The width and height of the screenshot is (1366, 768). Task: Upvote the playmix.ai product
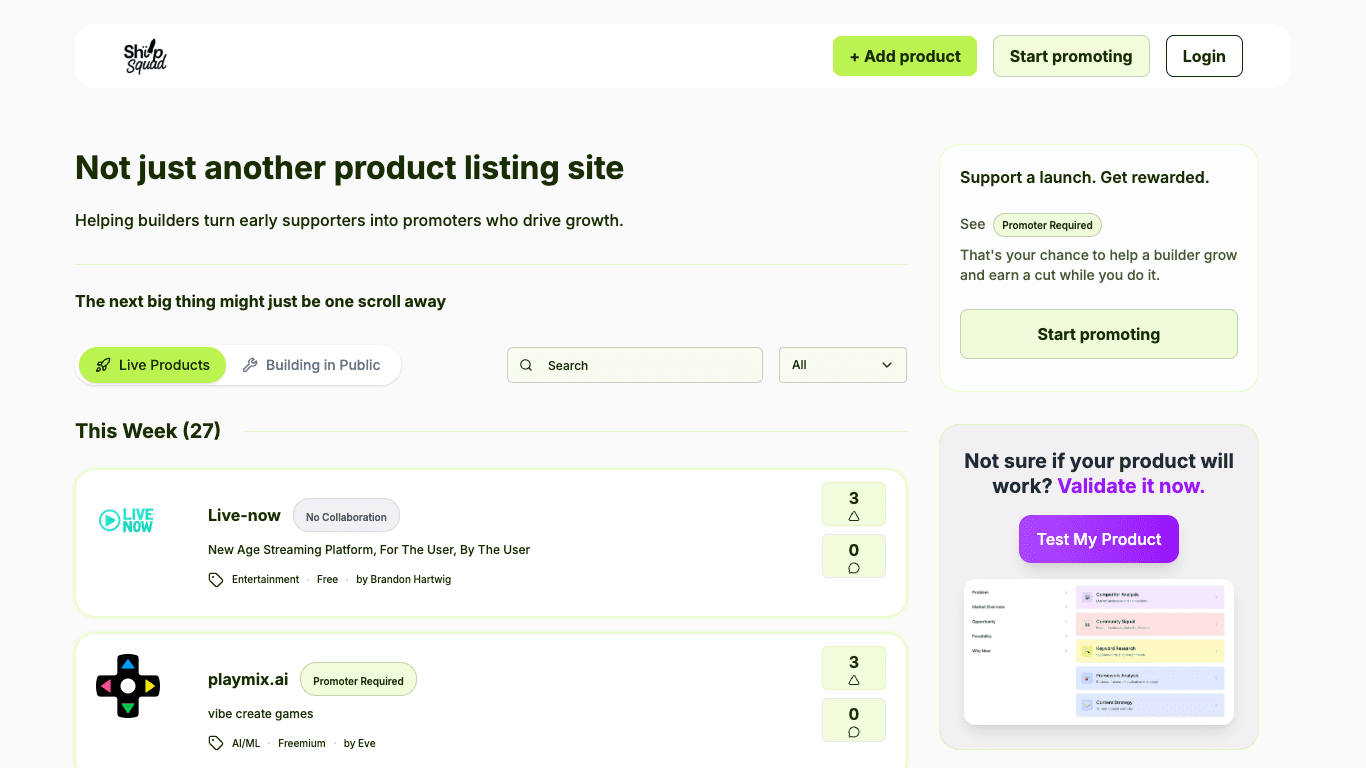click(x=853, y=668)
